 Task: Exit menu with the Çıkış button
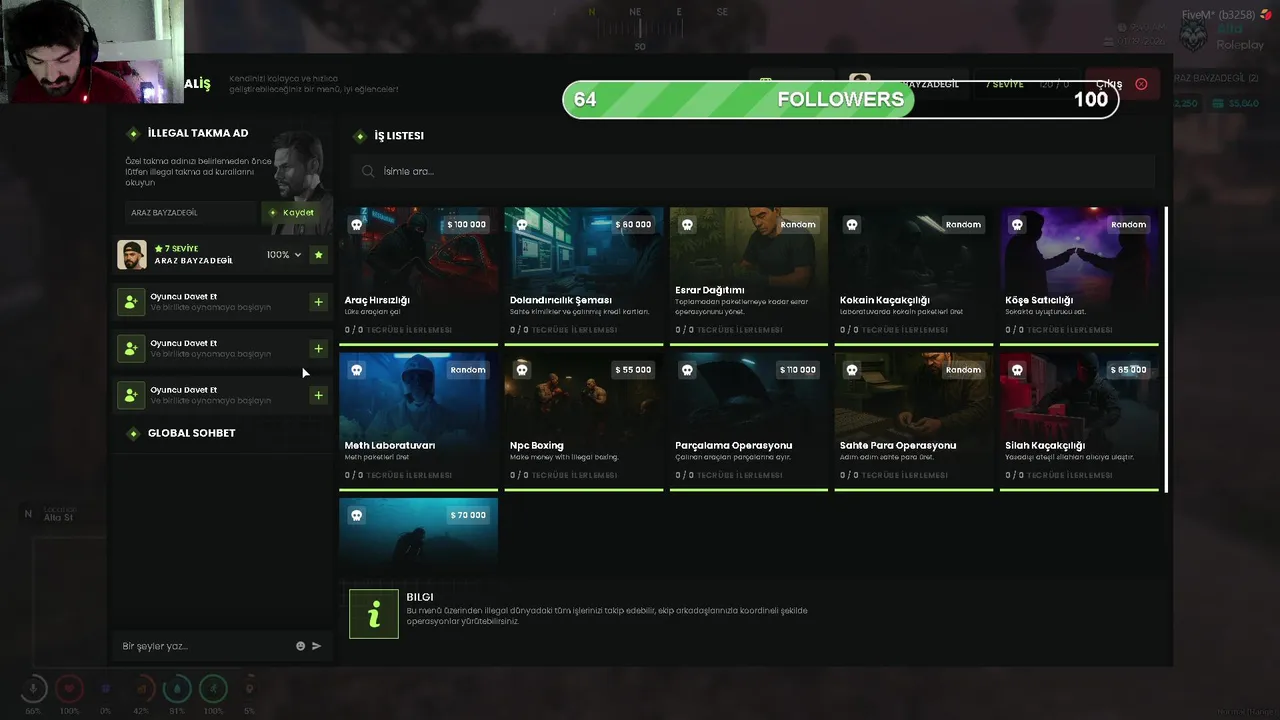[1123, 84]
